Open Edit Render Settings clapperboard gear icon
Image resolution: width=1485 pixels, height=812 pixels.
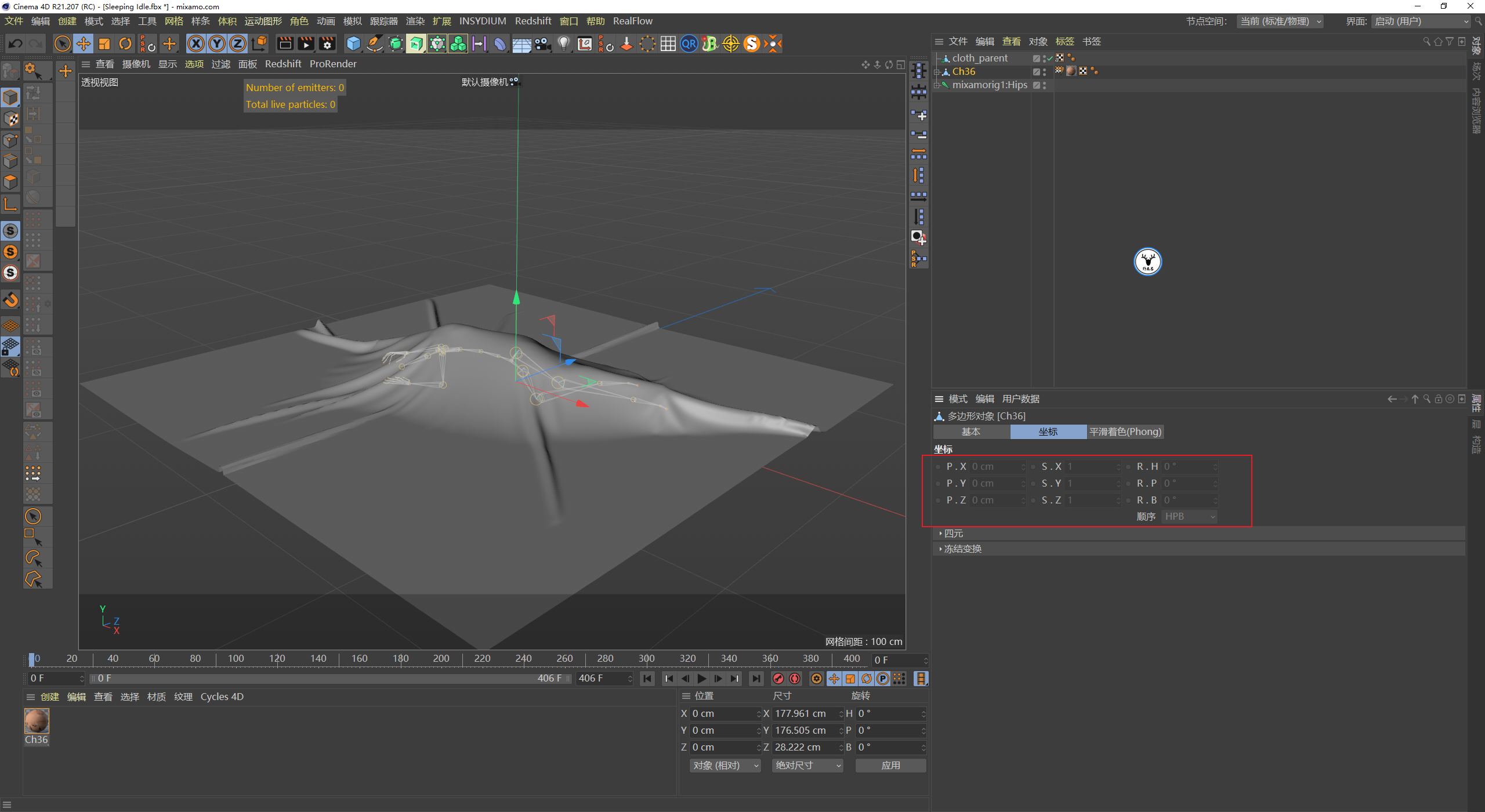pyautogui.click(x=327, y=44)
